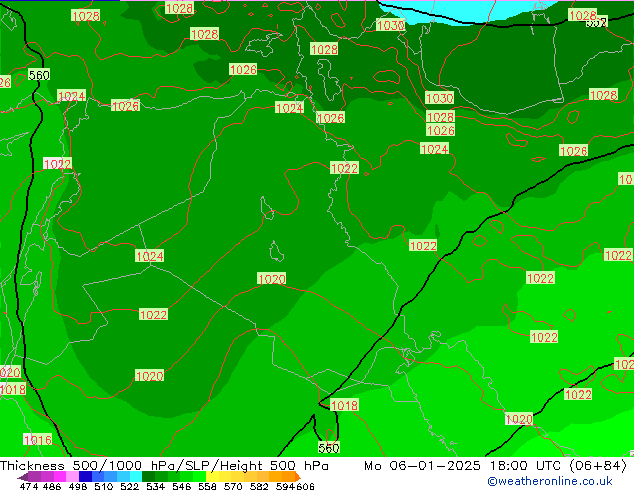
Task: Click the legend value 522
Action: pyautogui.click(x=129, y=486)
